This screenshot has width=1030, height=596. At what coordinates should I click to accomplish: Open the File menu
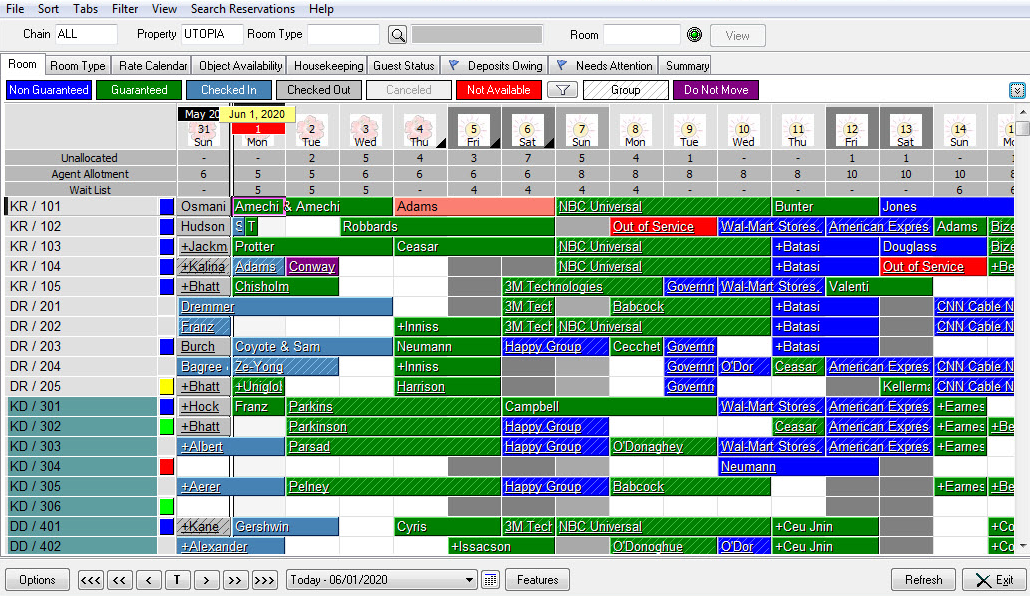pyautogui.click(x=15, y=9)
